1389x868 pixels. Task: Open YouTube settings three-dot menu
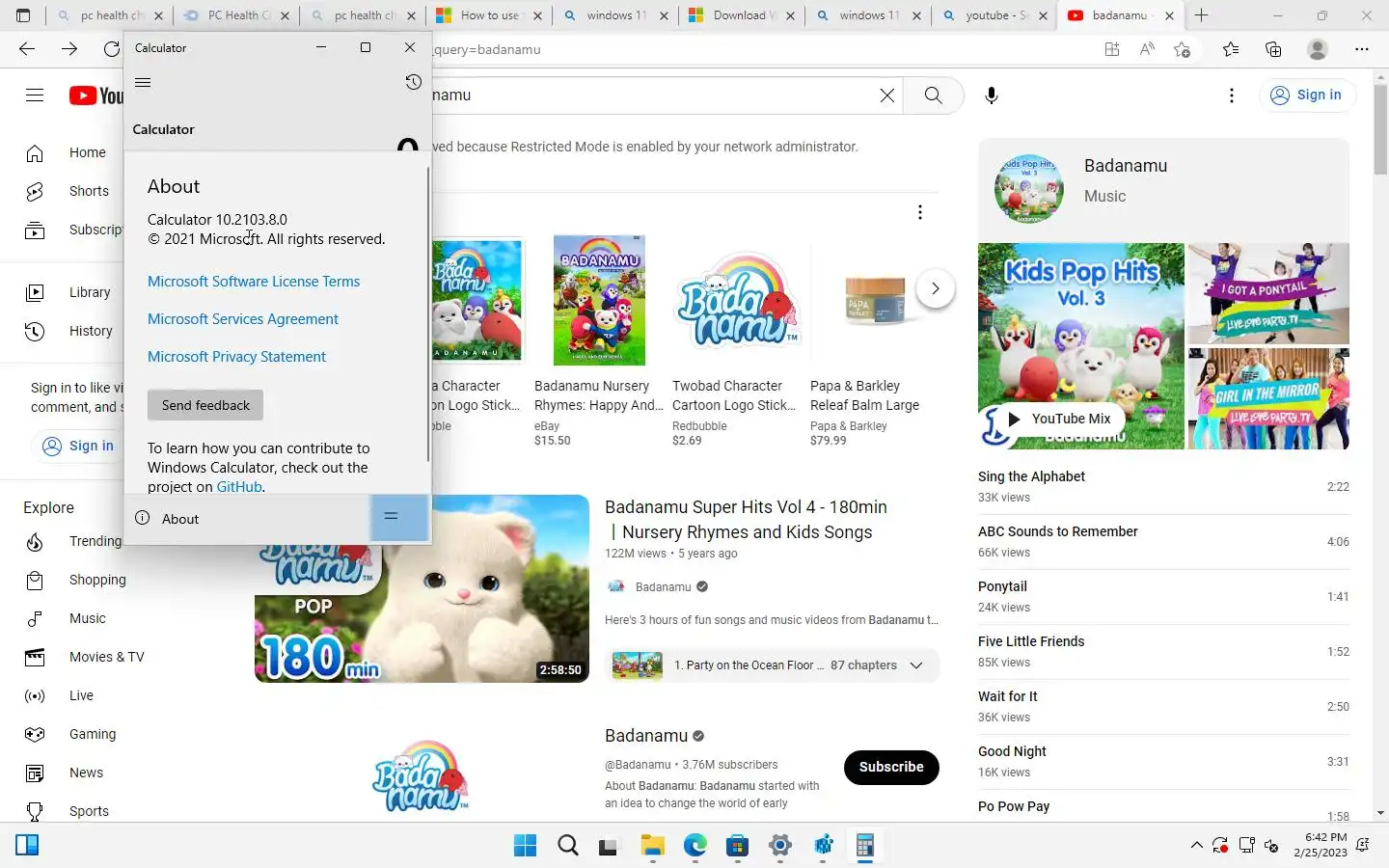1232,95
